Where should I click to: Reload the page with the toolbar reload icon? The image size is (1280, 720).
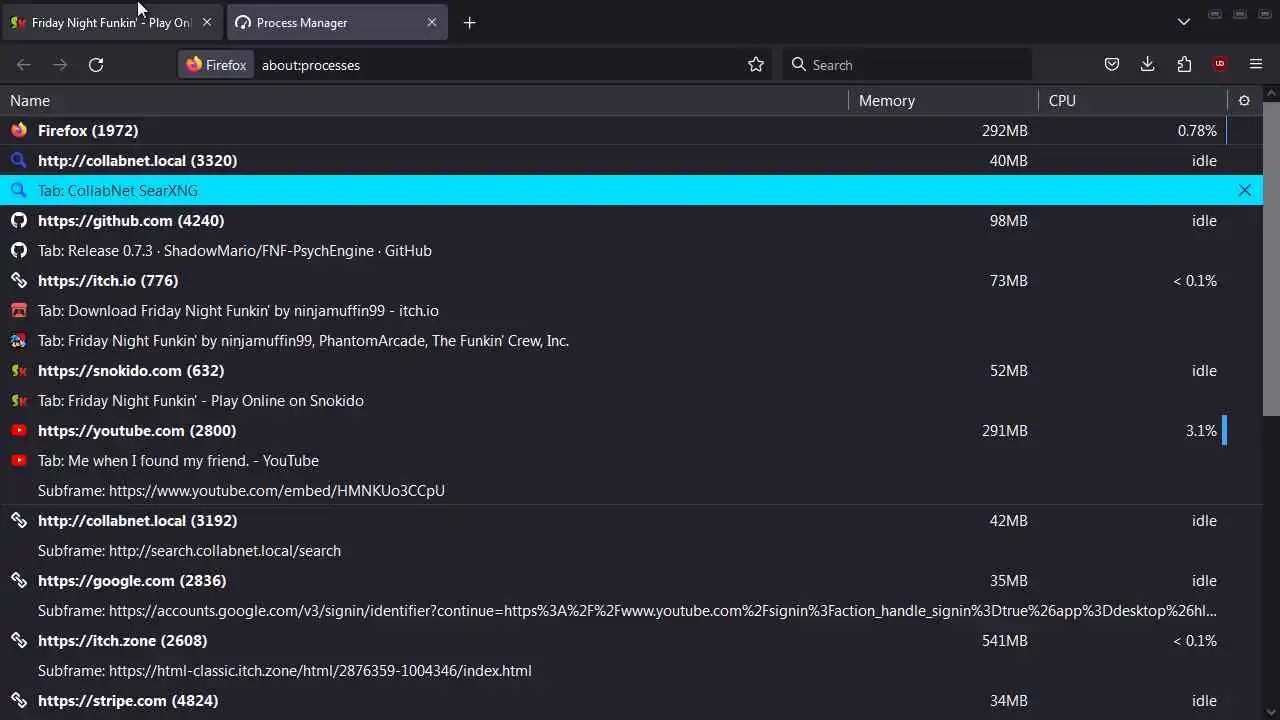(96, 65)
